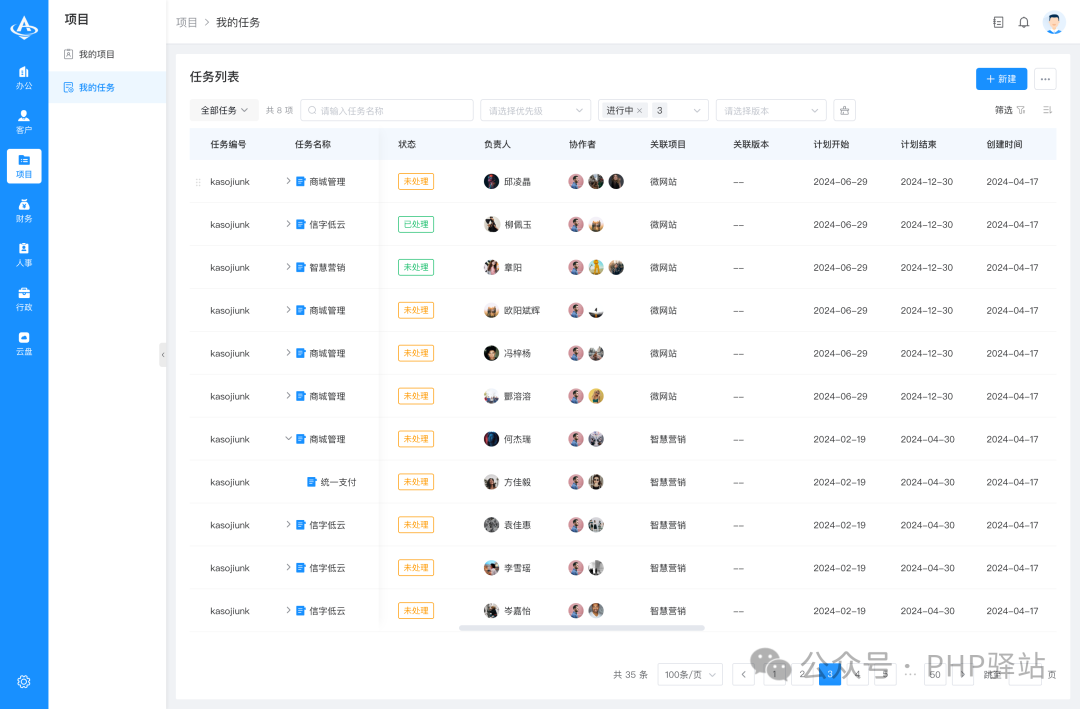Click 何杰瑞 avatar
The height and width of the screenshot is (709, 1080).
[491, 439]
